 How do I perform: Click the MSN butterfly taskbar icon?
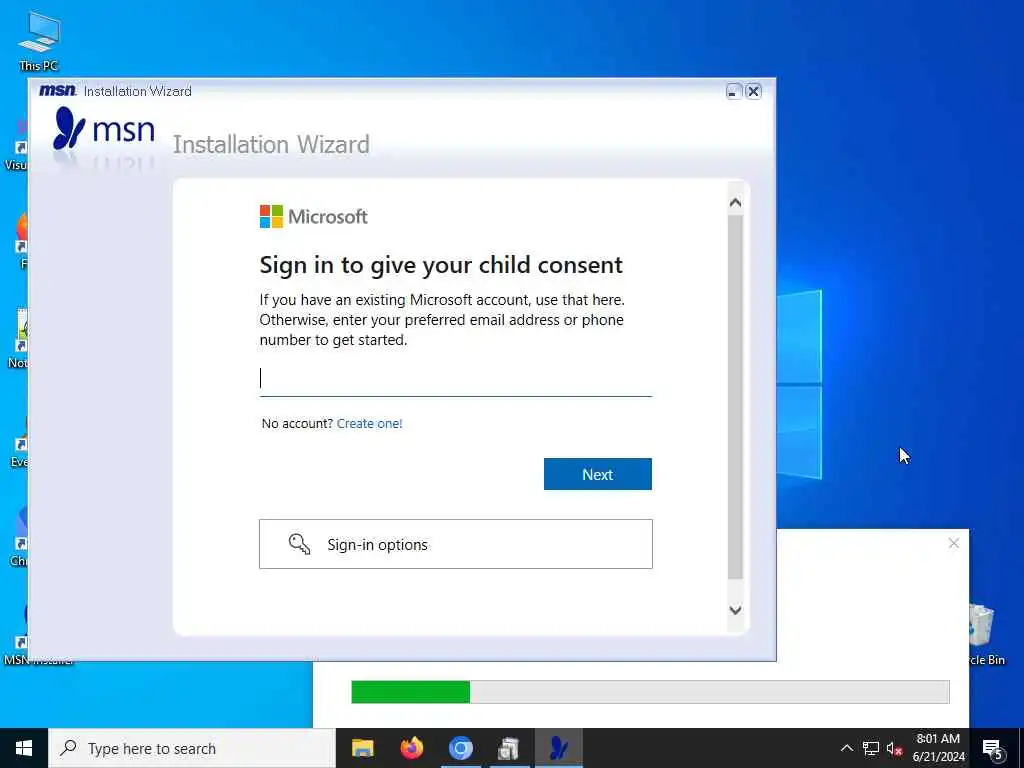(558, 748)
